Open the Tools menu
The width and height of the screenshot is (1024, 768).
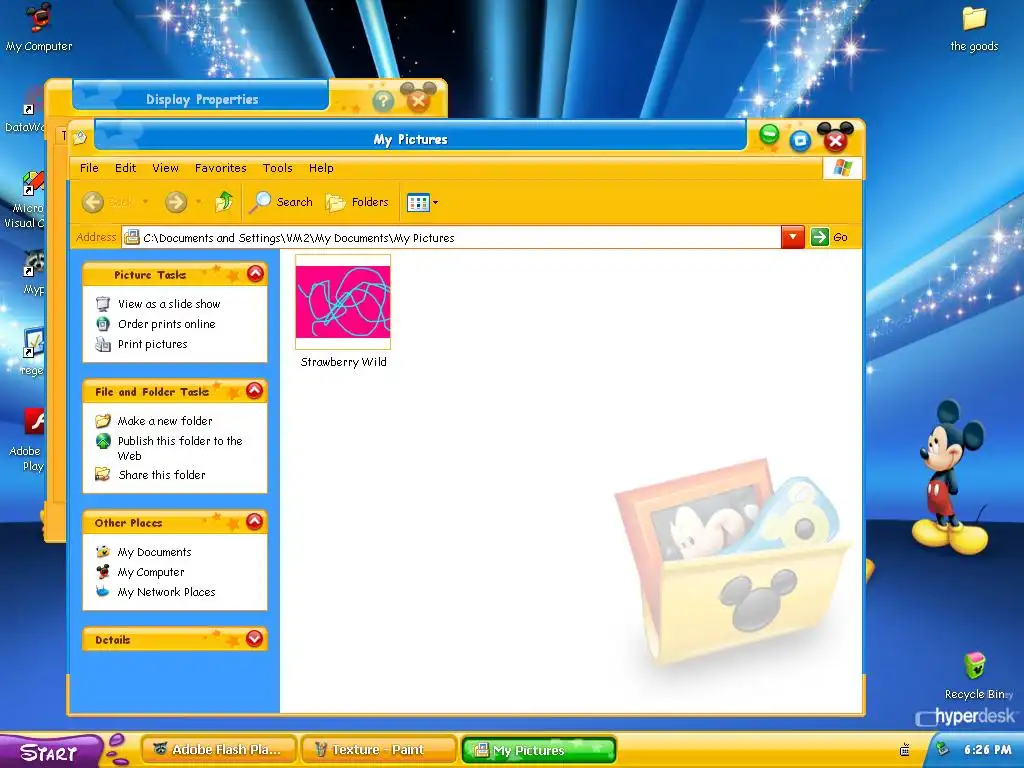pyautogui.click(x=278, y=168)
